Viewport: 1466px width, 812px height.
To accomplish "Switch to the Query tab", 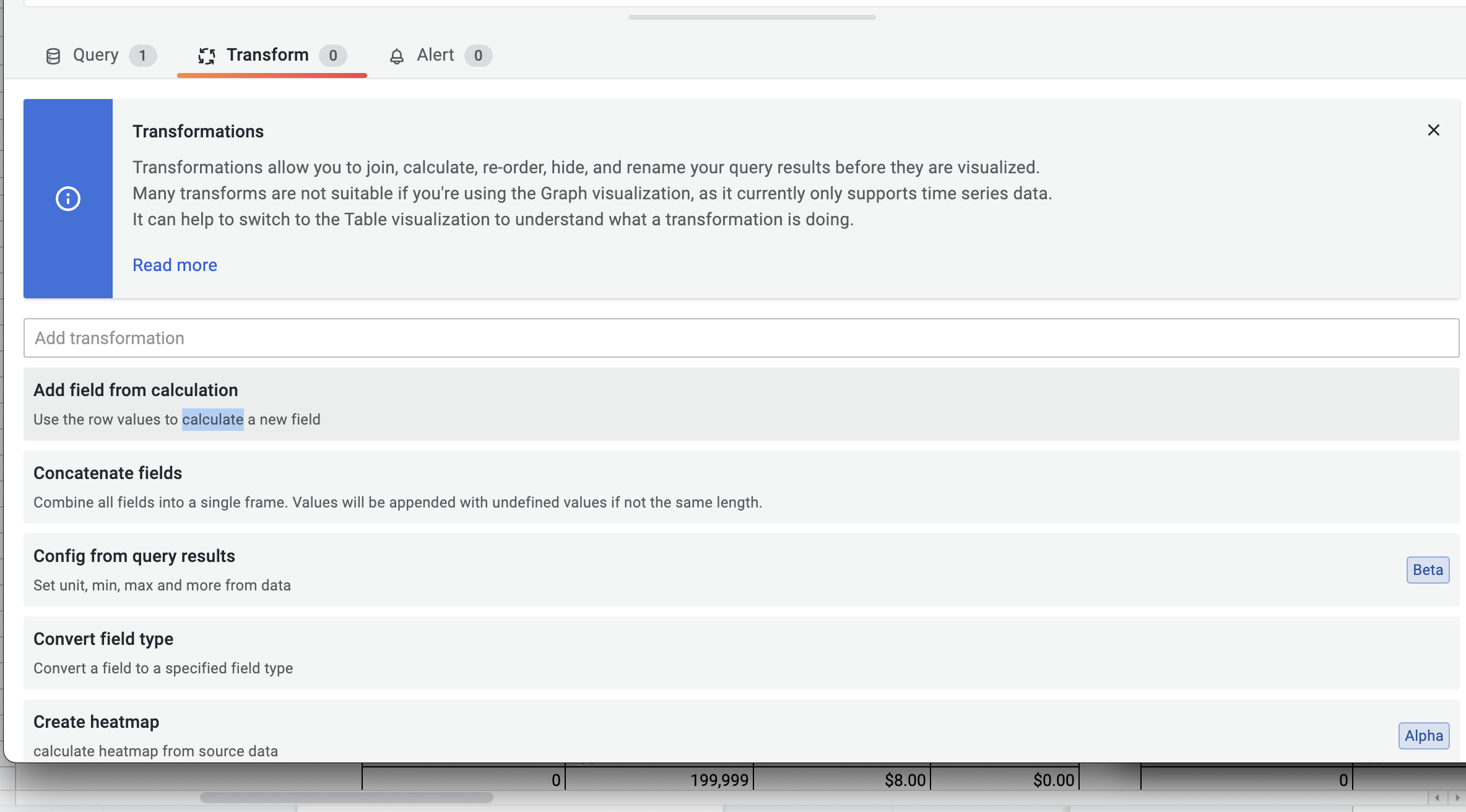I will tap(96, 55).
